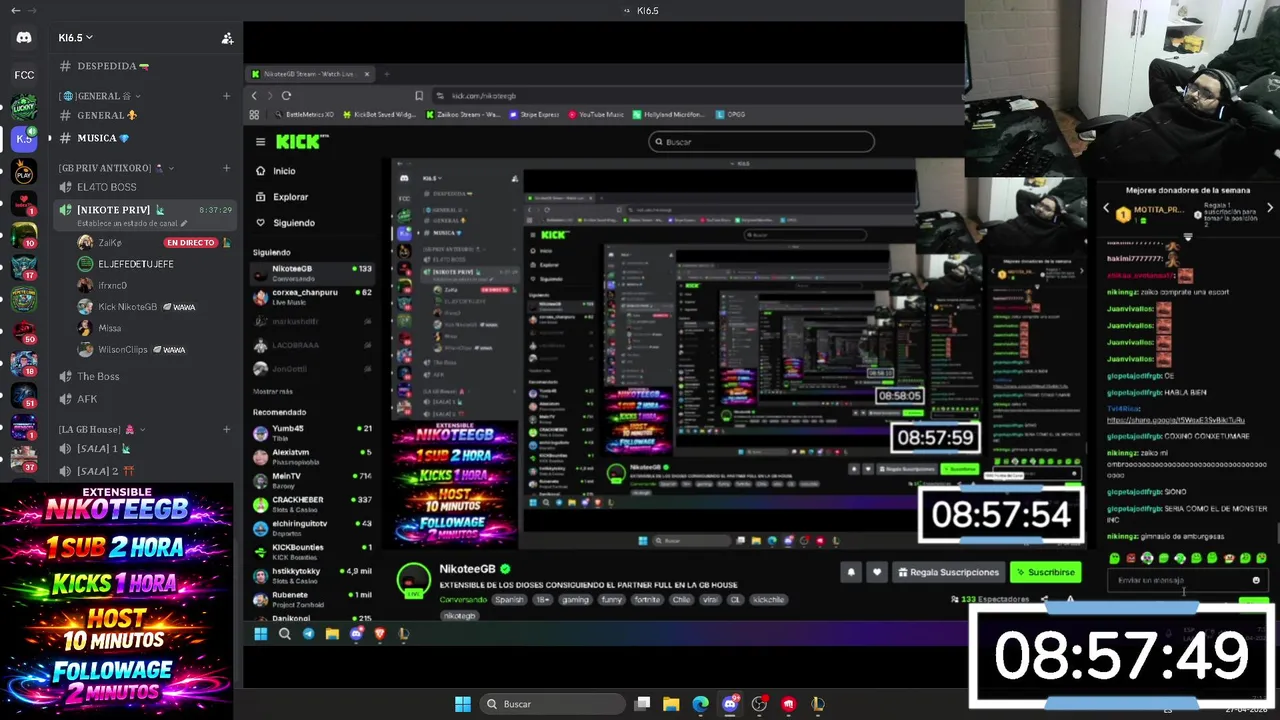This screenshot has width=1280, height=720.
Task: Show next top donor with right arrow
Action: coord(1270,208)
